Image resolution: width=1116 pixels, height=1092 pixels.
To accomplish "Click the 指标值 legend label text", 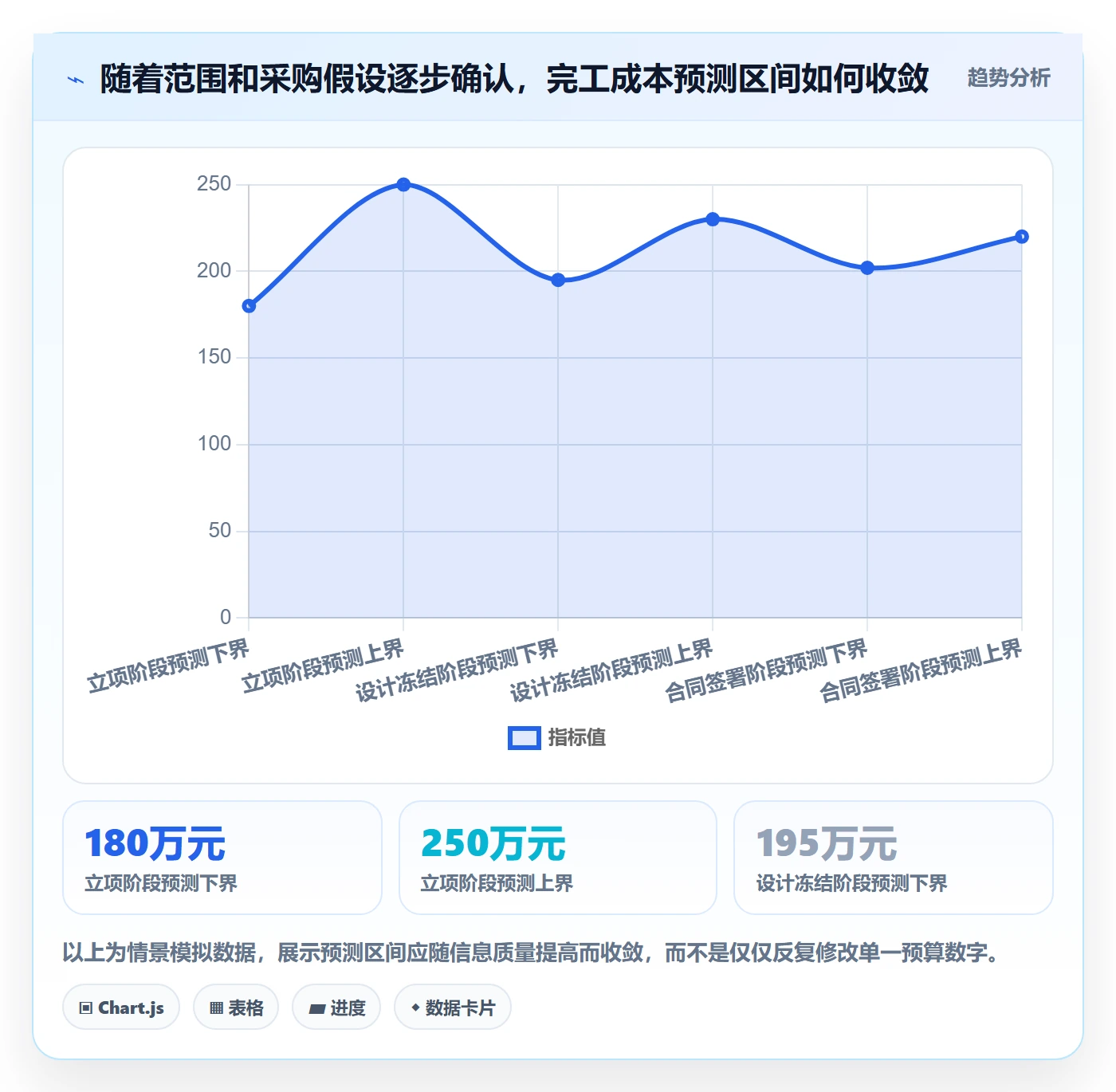I will [x=577, y=738].
